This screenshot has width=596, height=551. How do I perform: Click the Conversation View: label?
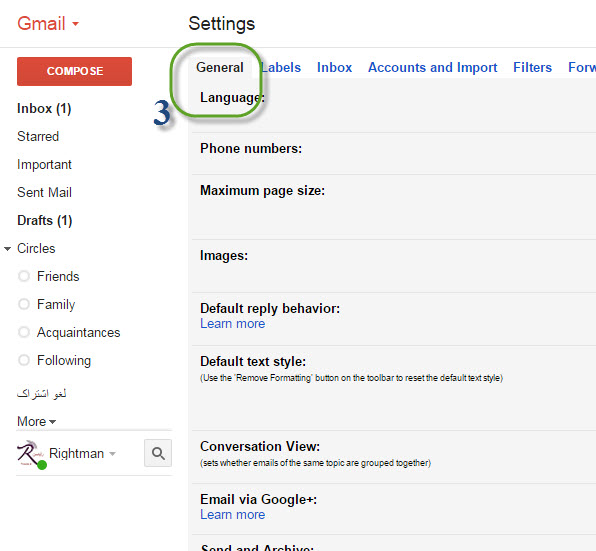click(260, 446)
